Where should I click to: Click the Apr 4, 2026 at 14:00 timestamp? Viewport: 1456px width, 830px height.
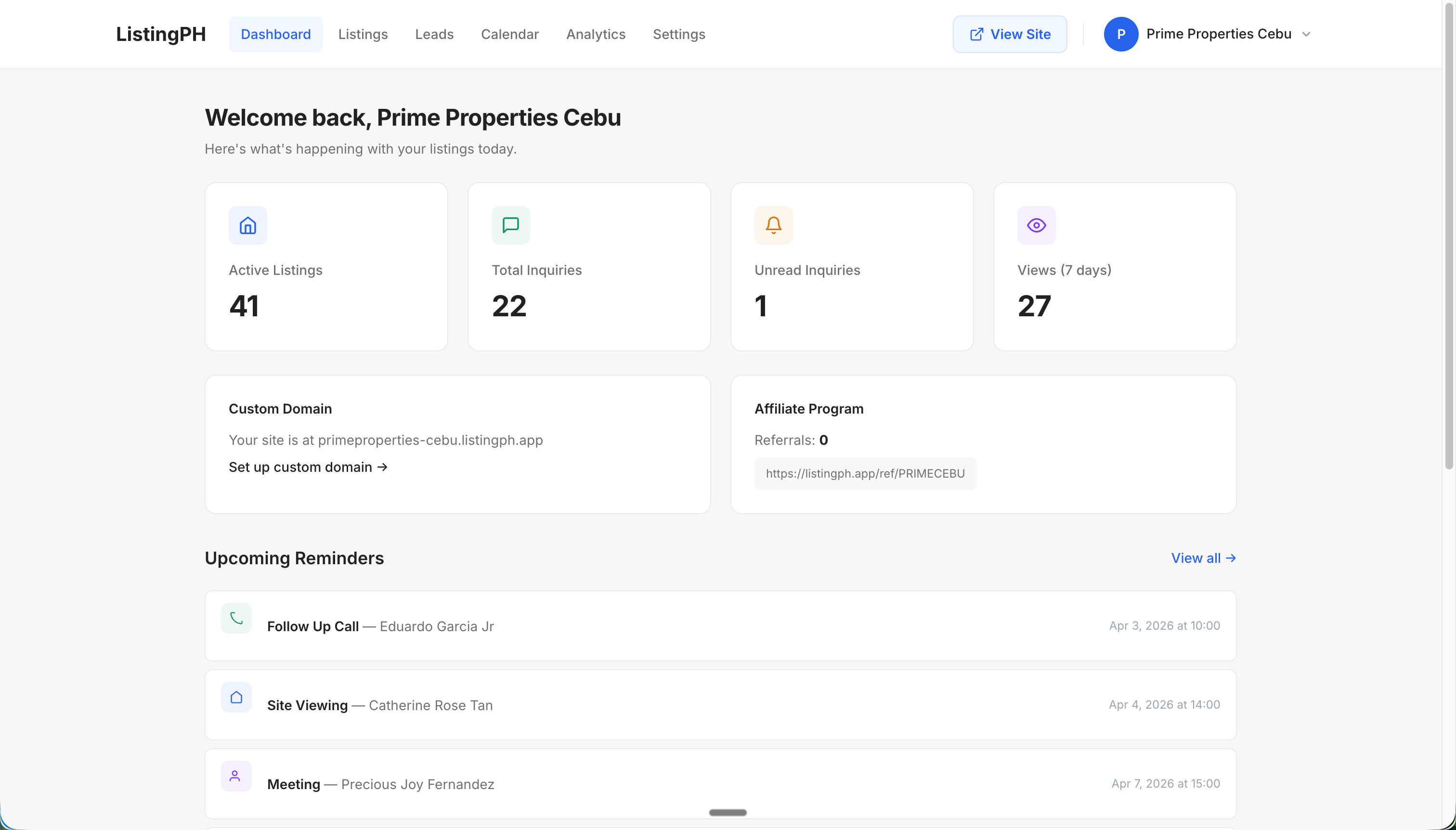[1164, 705]
